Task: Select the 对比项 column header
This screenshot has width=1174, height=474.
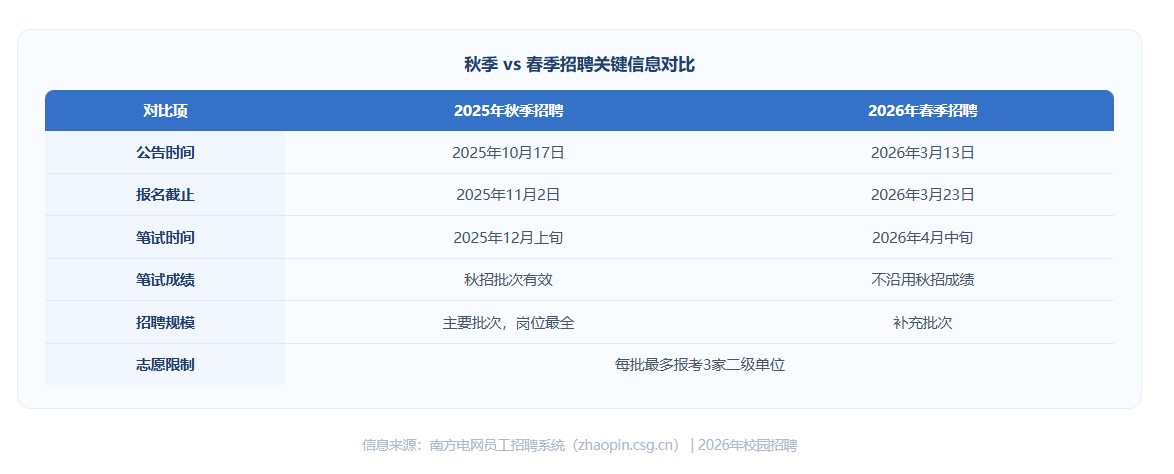Action: pos(165,111)
